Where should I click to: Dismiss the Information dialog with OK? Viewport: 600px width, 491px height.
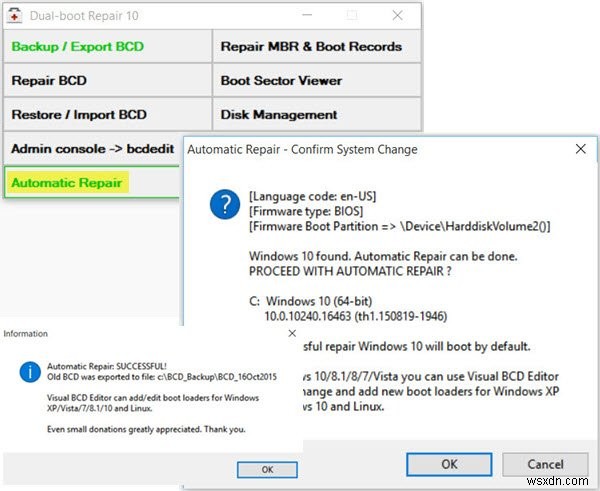point(267,470)
